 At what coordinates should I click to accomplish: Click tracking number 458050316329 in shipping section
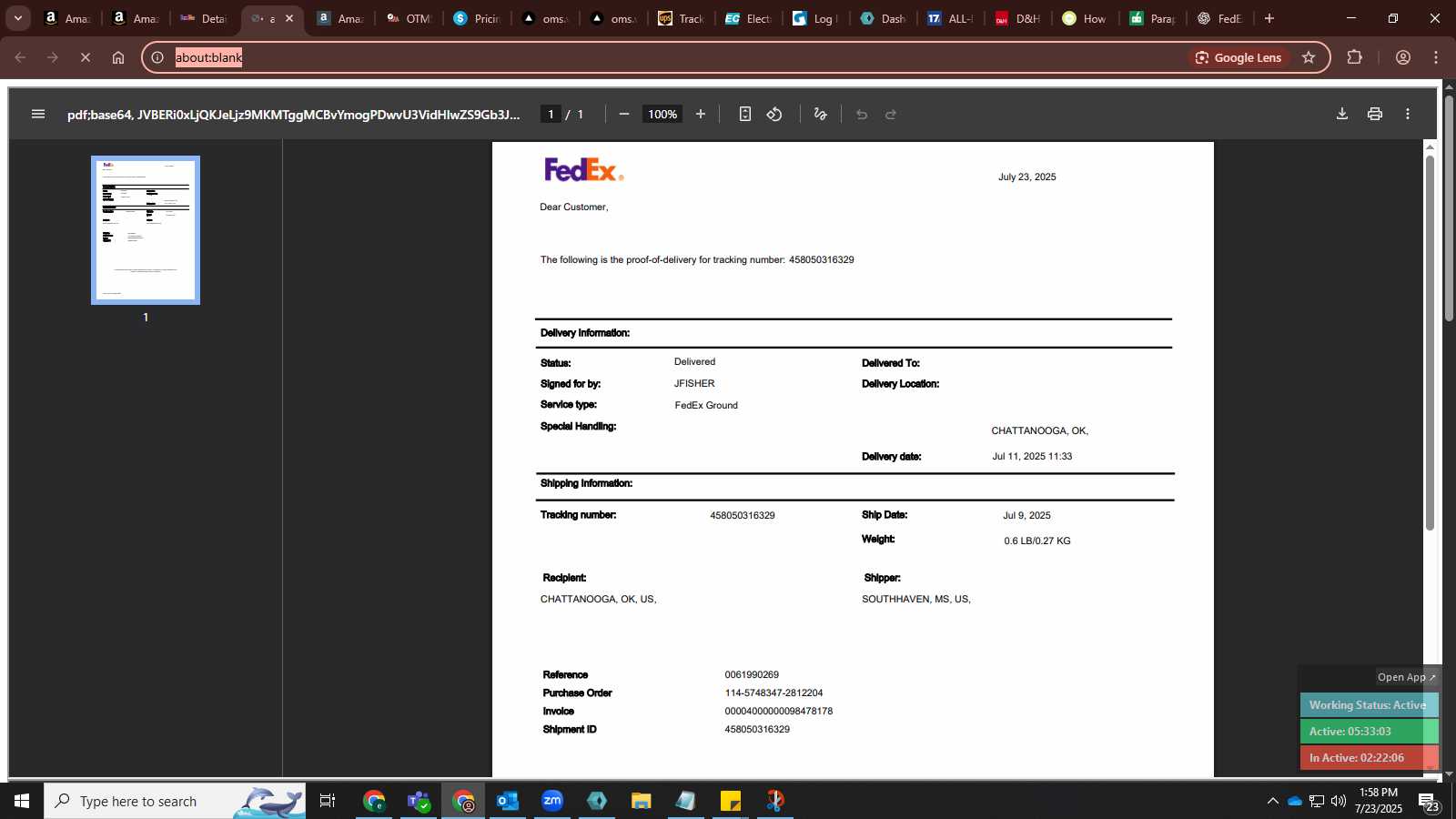pos(743,515)
